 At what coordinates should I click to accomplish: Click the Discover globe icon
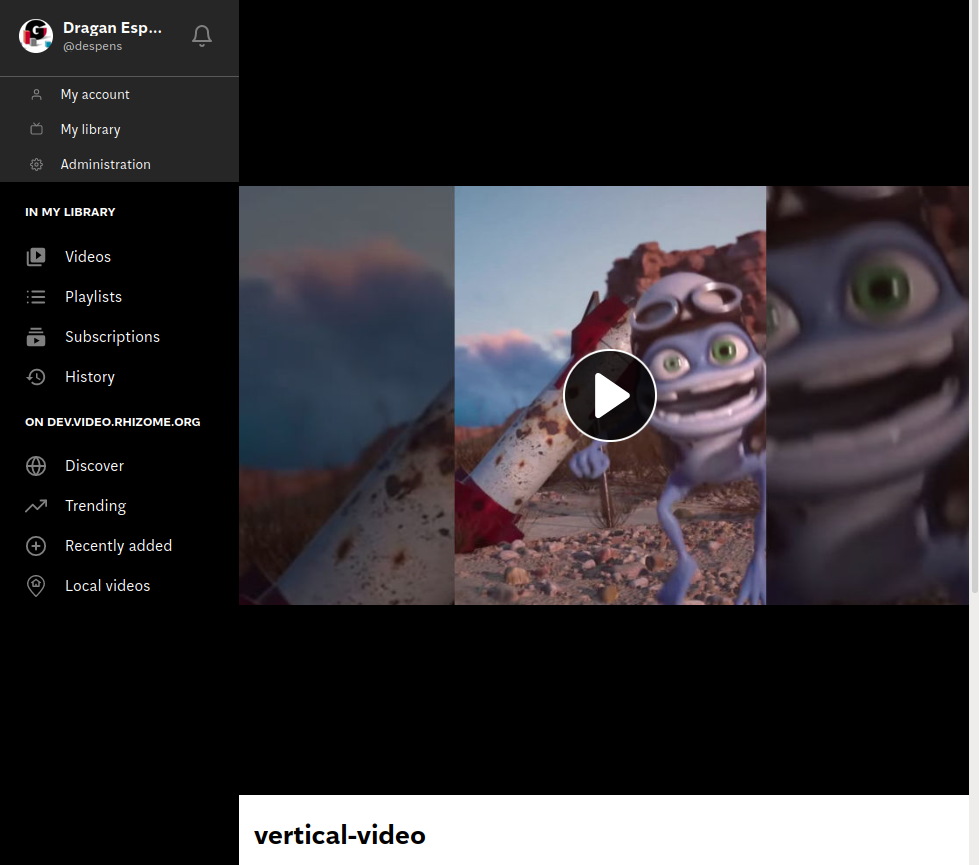tap(36, 466)
